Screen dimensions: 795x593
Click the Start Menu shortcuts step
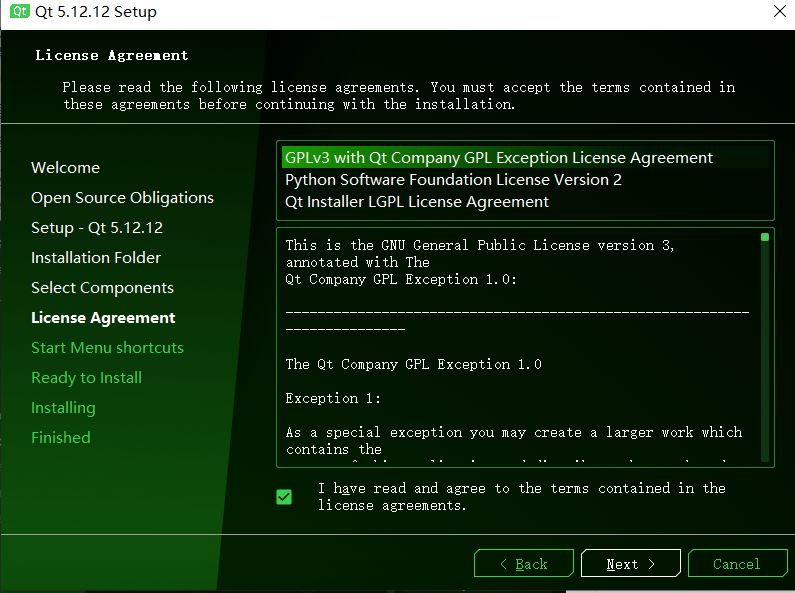point(107,348)
